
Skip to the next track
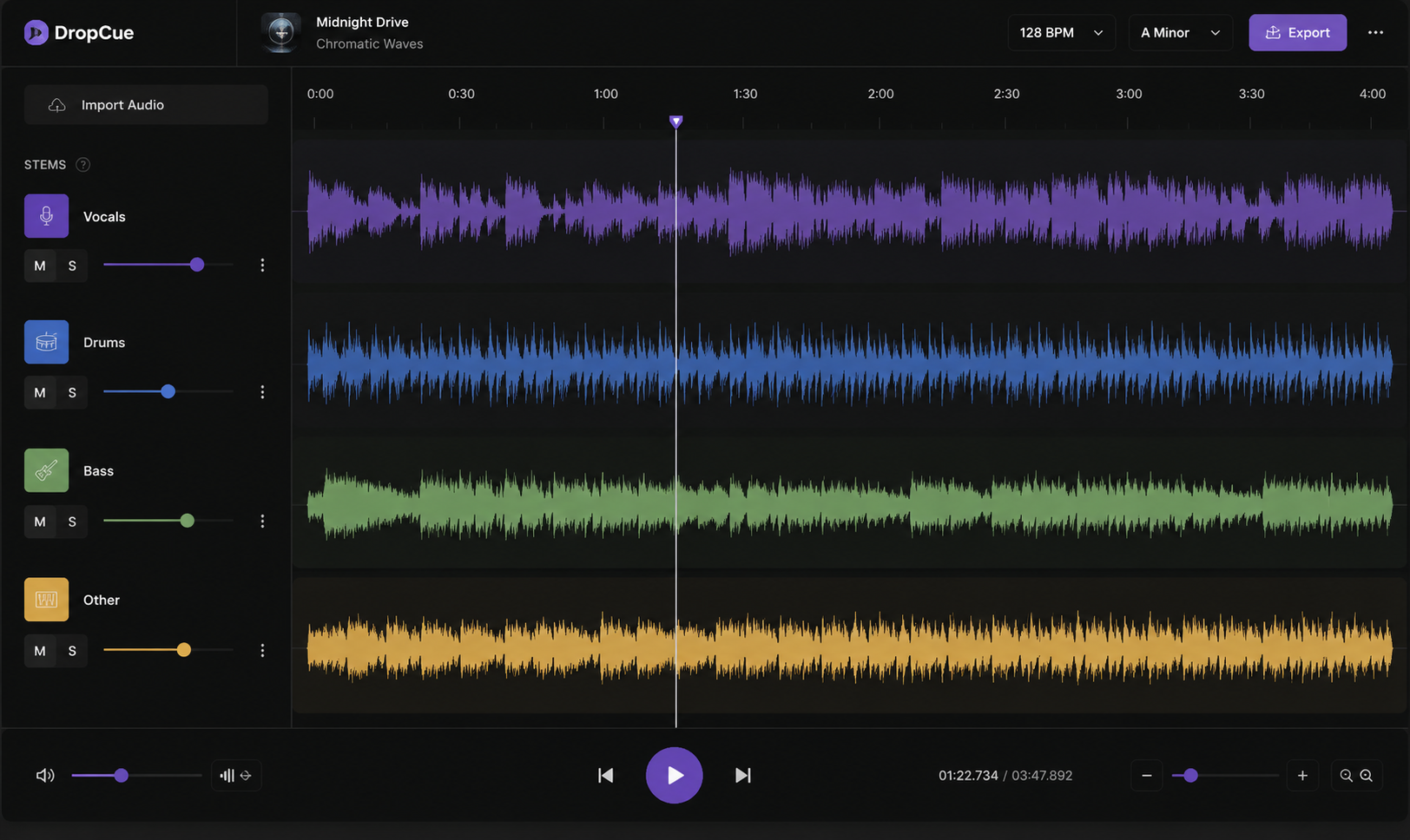tap(742, 776)
